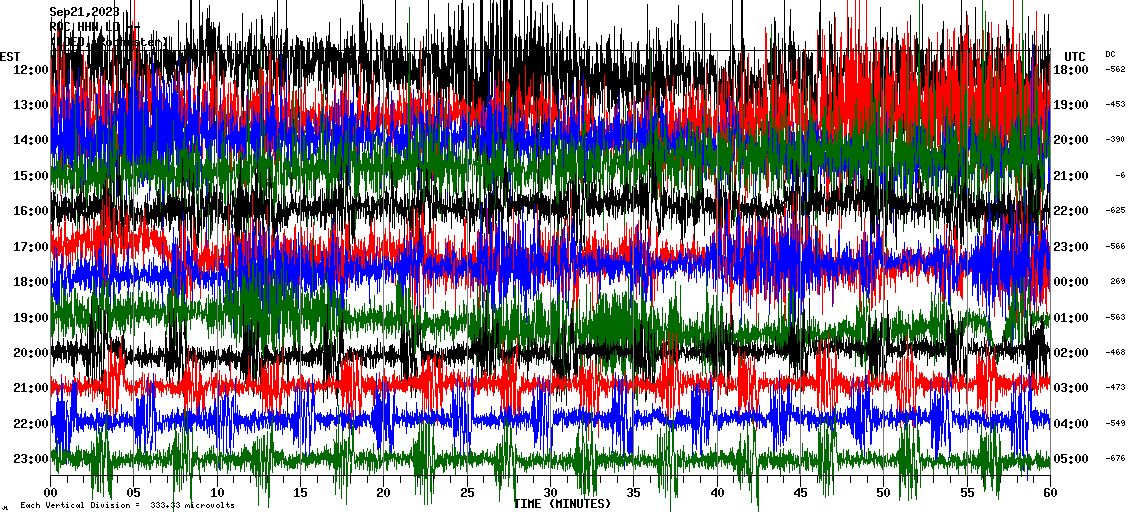Image resolution: width=1130 pixels, height=519 pixels.
Task: Click the 02:00 UTC time label
Action: 1070,353
